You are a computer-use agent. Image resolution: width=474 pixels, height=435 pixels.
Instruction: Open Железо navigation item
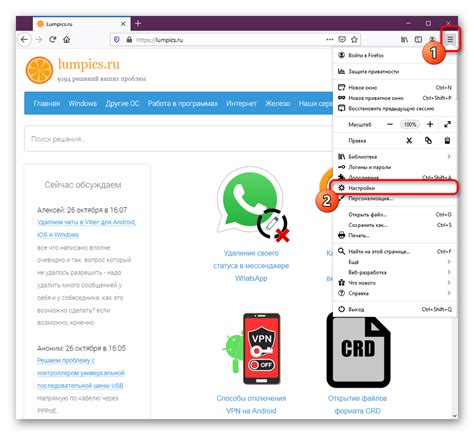click(x=278, y=104)
